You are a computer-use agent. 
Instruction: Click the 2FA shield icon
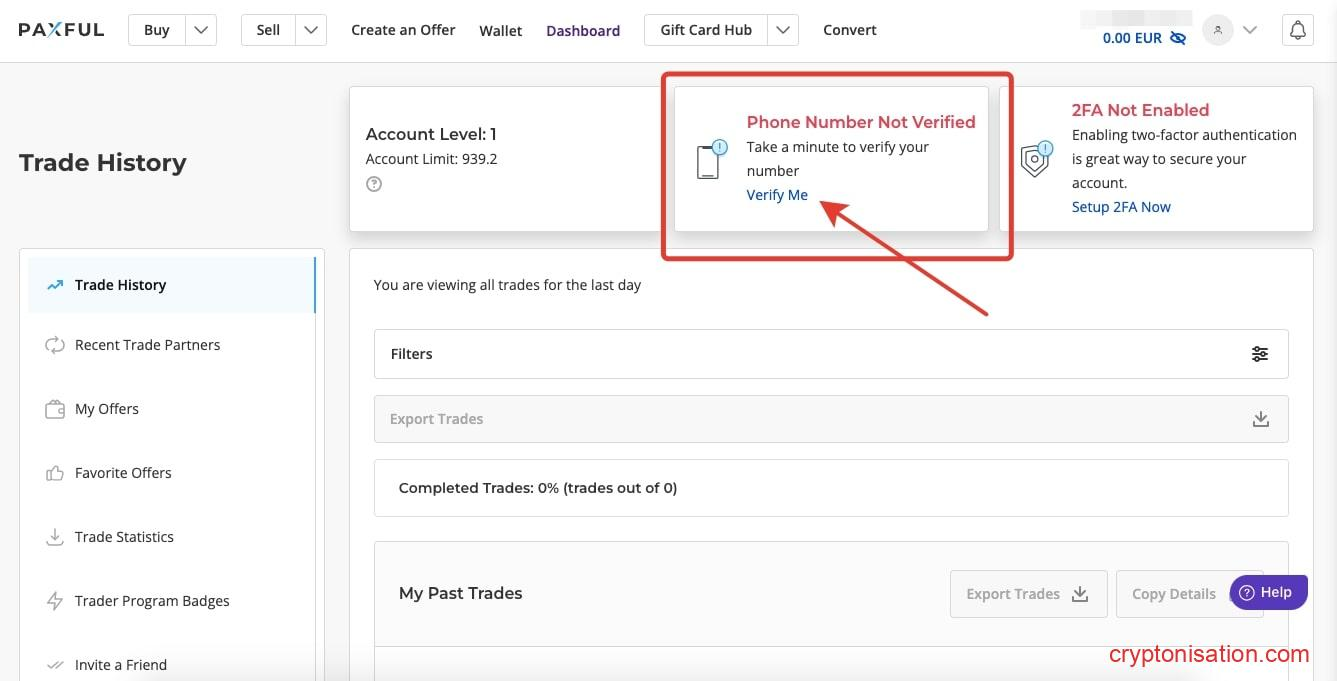[x=1036, y=159]
